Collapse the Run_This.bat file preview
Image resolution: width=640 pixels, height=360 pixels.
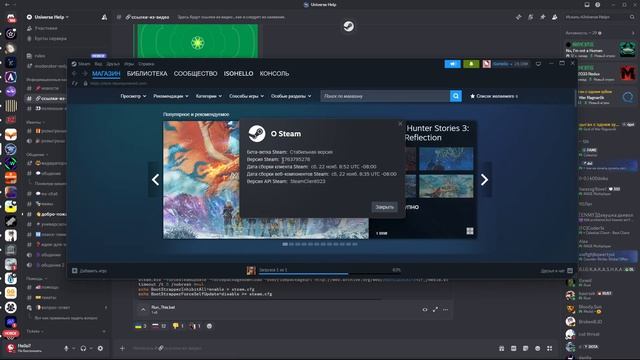[143, 310]
